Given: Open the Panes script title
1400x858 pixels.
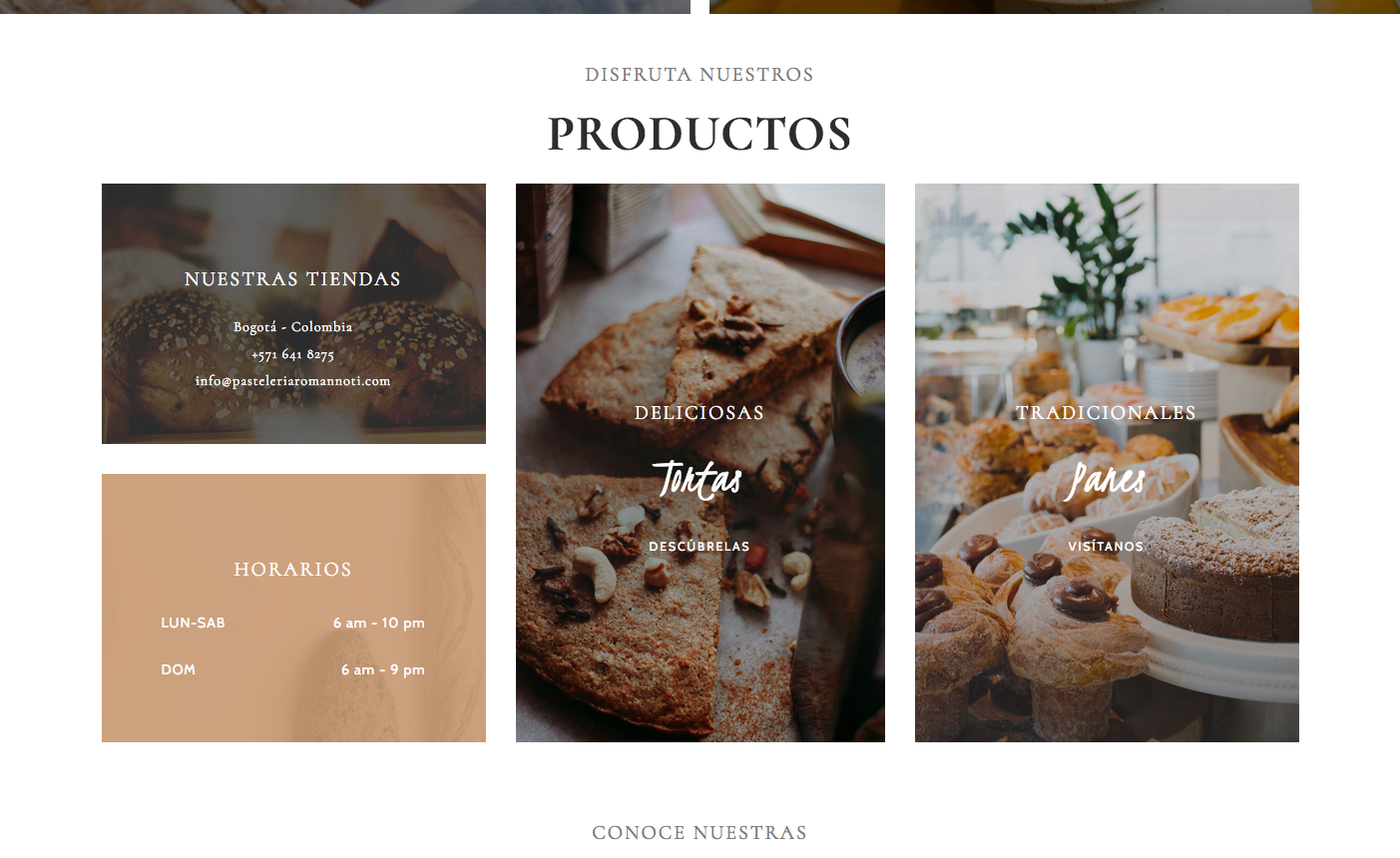Looking at the screenshot, I should tap(1106, 480).
